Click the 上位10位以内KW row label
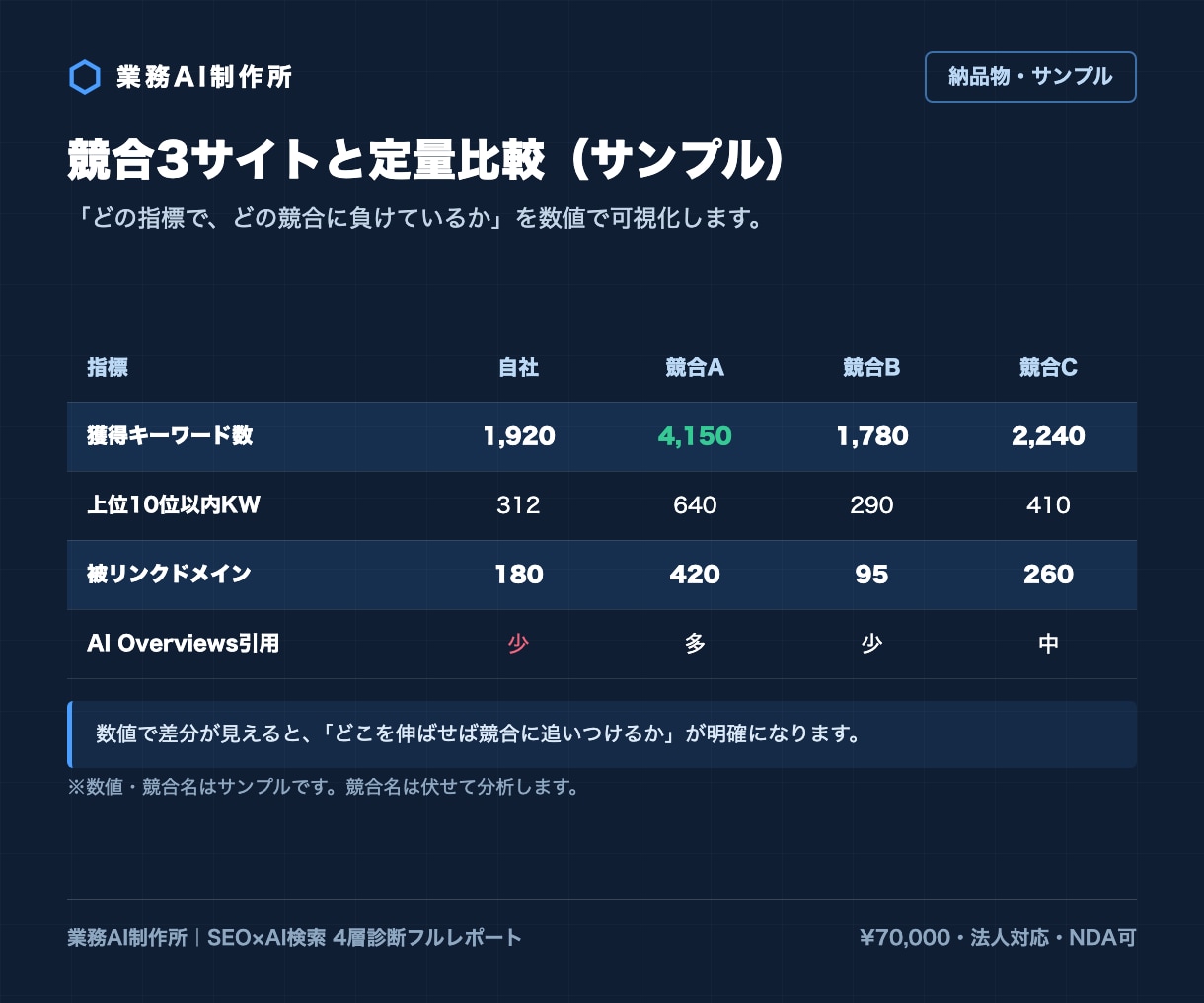 (x=174, y=505)
